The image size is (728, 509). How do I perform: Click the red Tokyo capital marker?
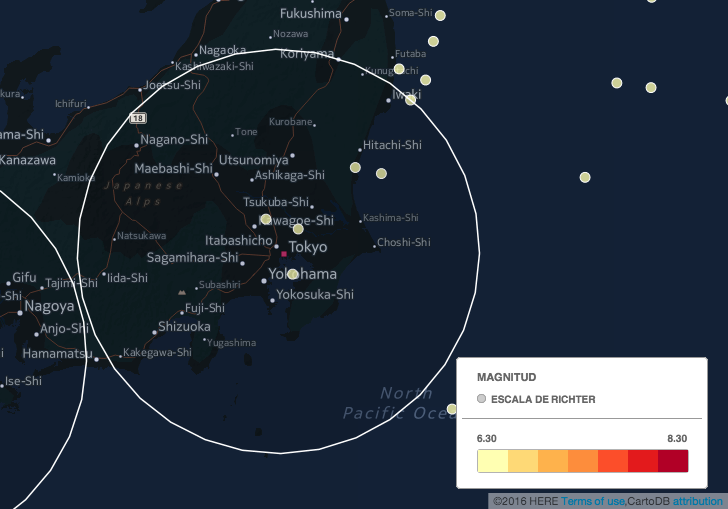click(x=283, y=254)
